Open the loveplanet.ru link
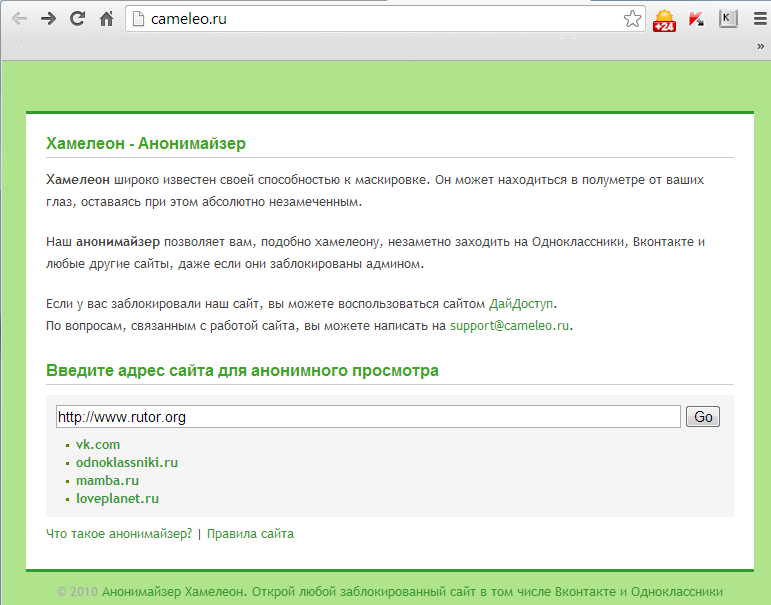 click(x=118, y=498)
